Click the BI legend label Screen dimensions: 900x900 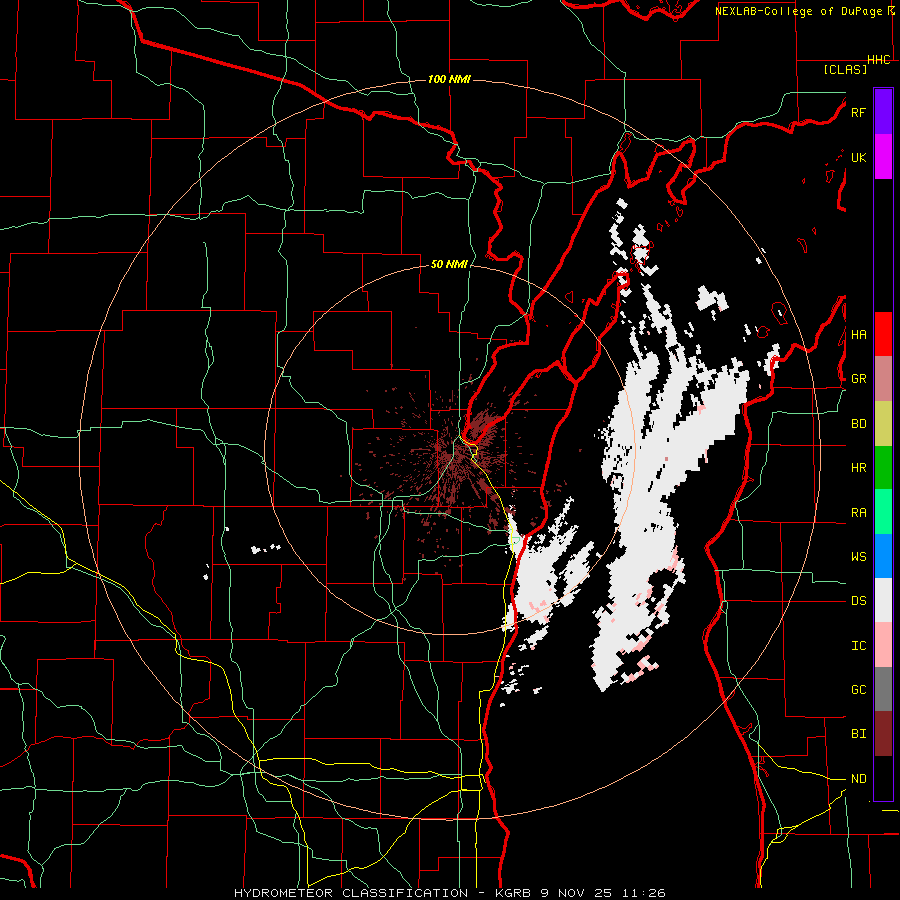[858, 734]
